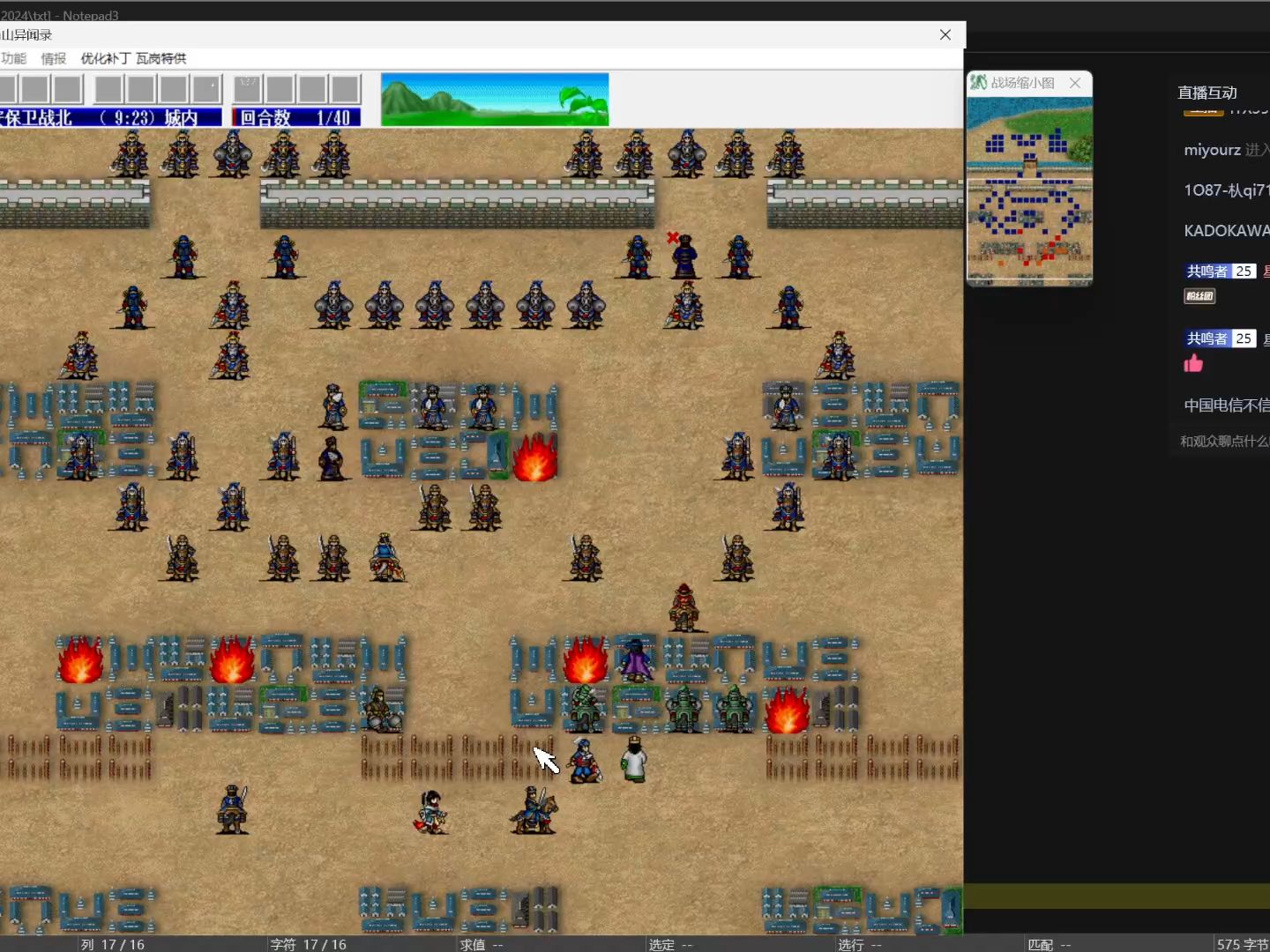Click the 选行 status bar entry
Viewport: 1270px width, 952px height.
(860, 944)
